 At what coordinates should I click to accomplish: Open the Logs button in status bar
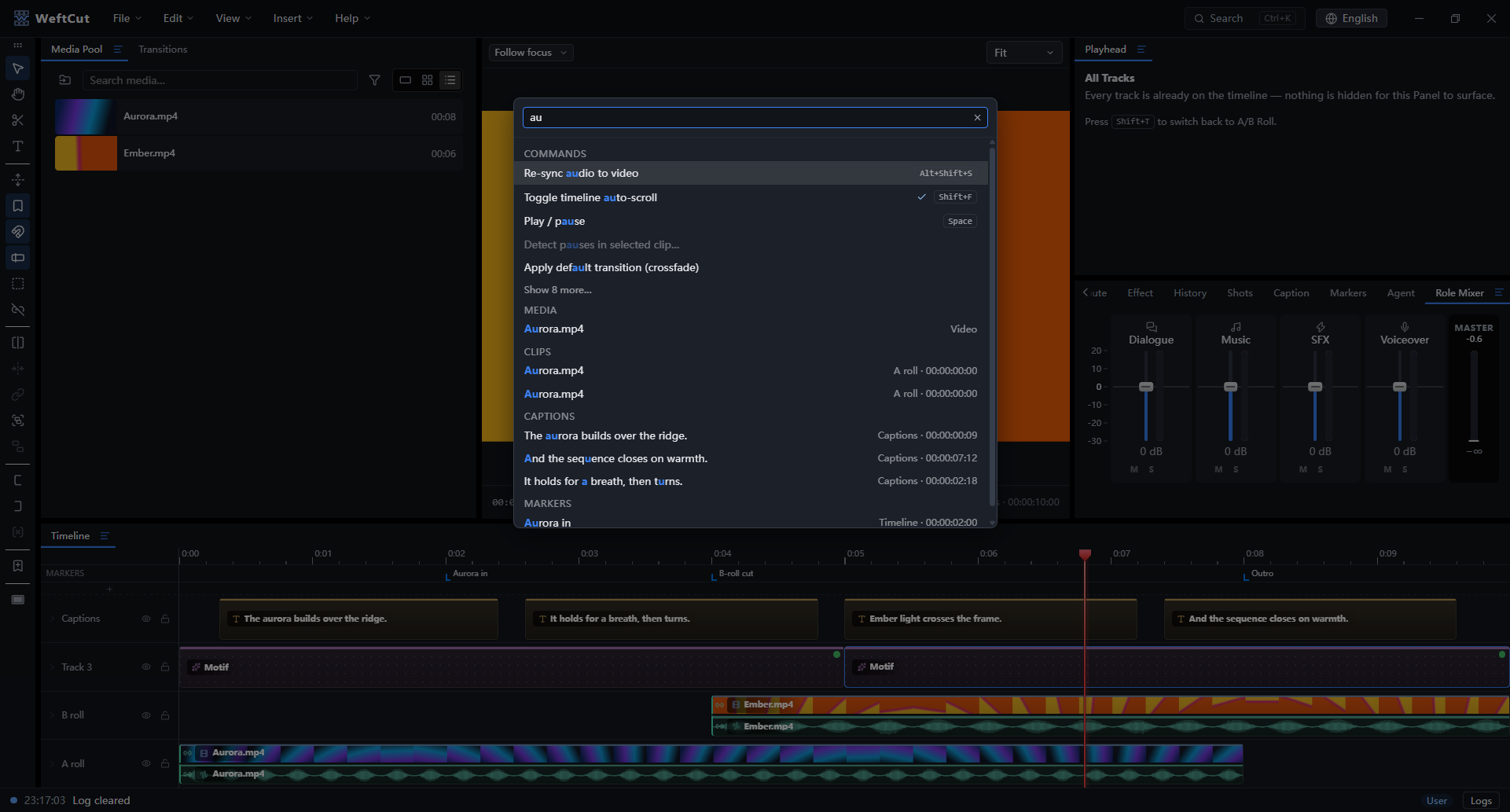click(x=1481, y=801)
